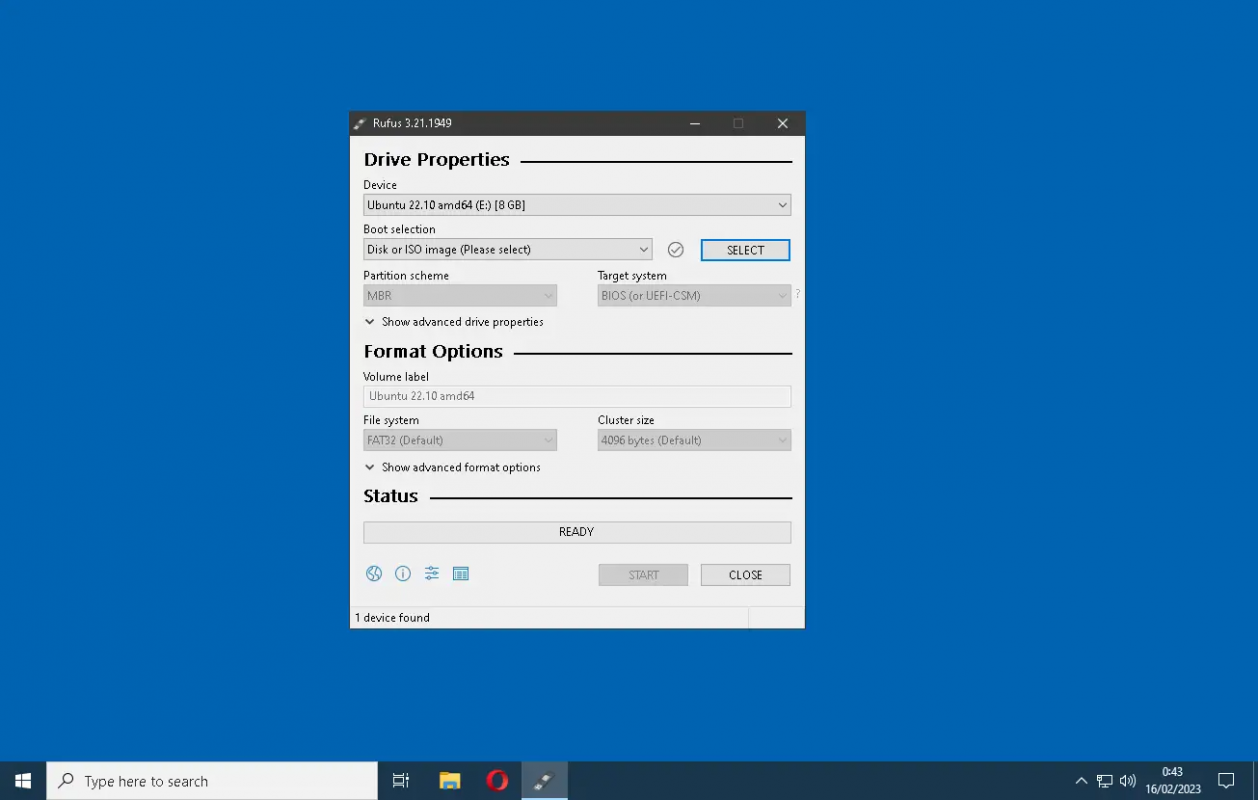The height and width of the screenshot is (800, 1258).
Task: Click the '1 device found' status text
Action: tap(392, 618)
